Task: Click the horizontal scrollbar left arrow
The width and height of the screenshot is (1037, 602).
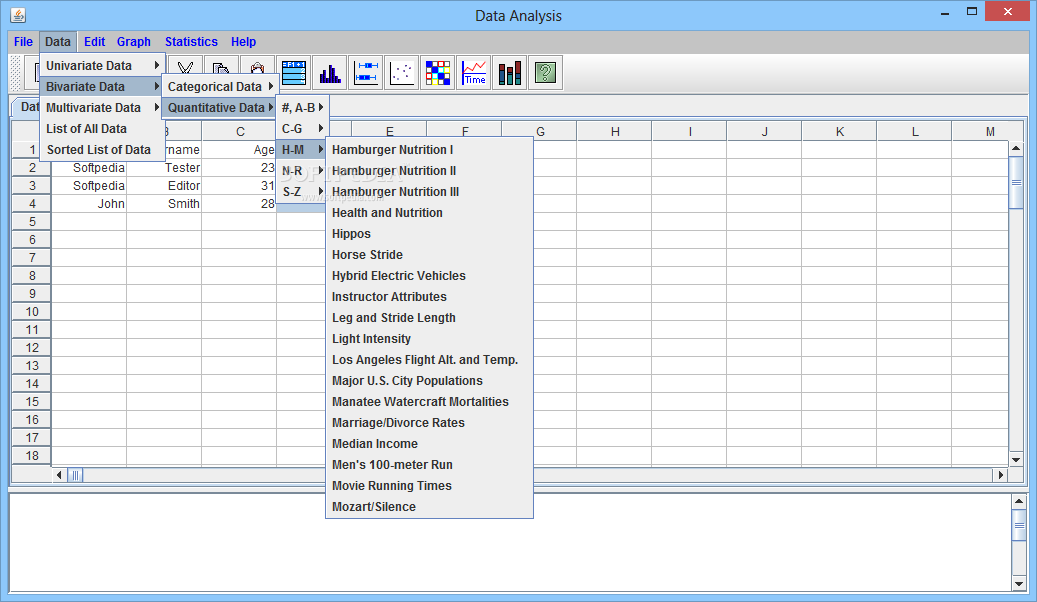Action: coord(60,475)
